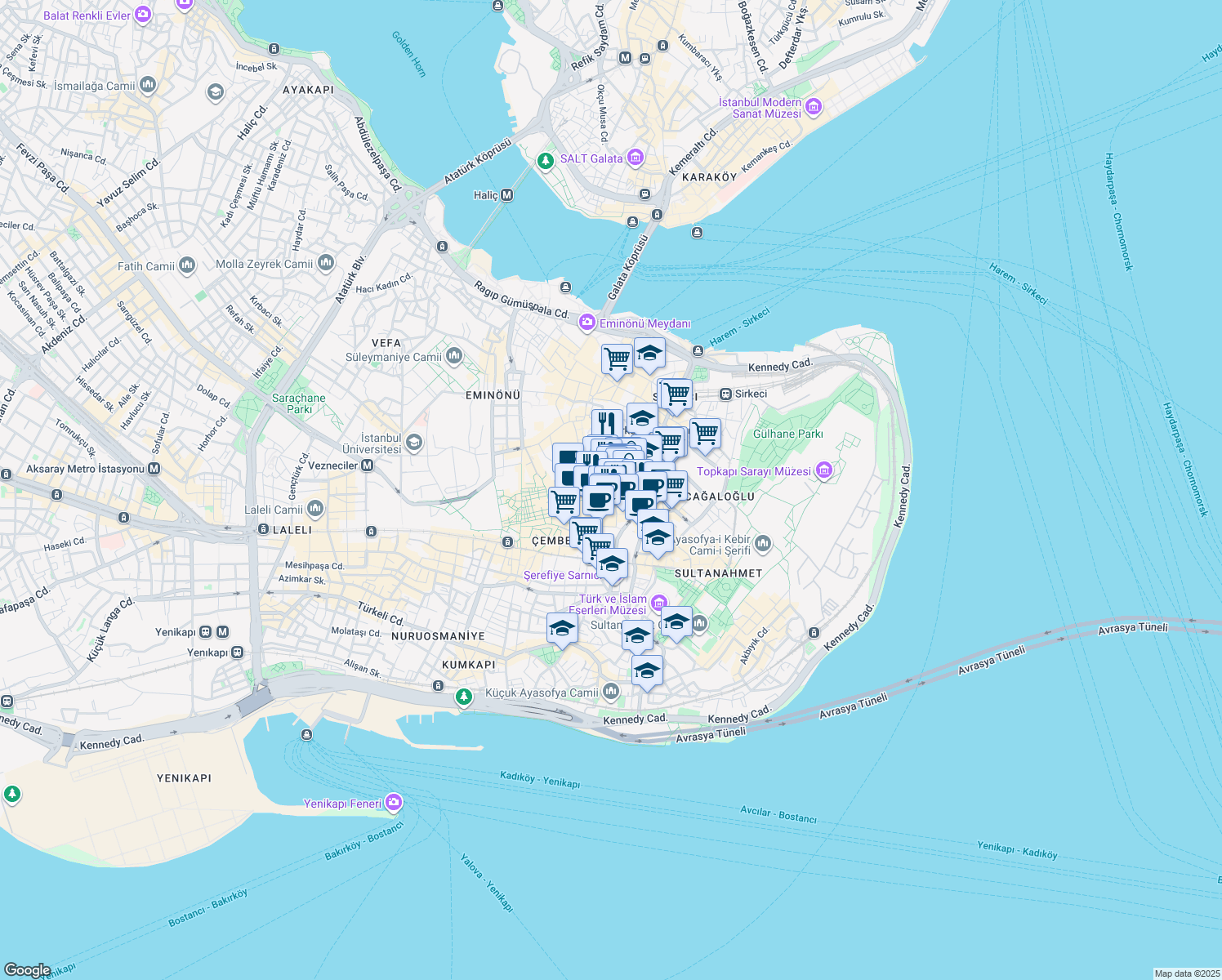Click the southernmost graduation cap marker near Kennedy Cad.

[x=647, y=671]
